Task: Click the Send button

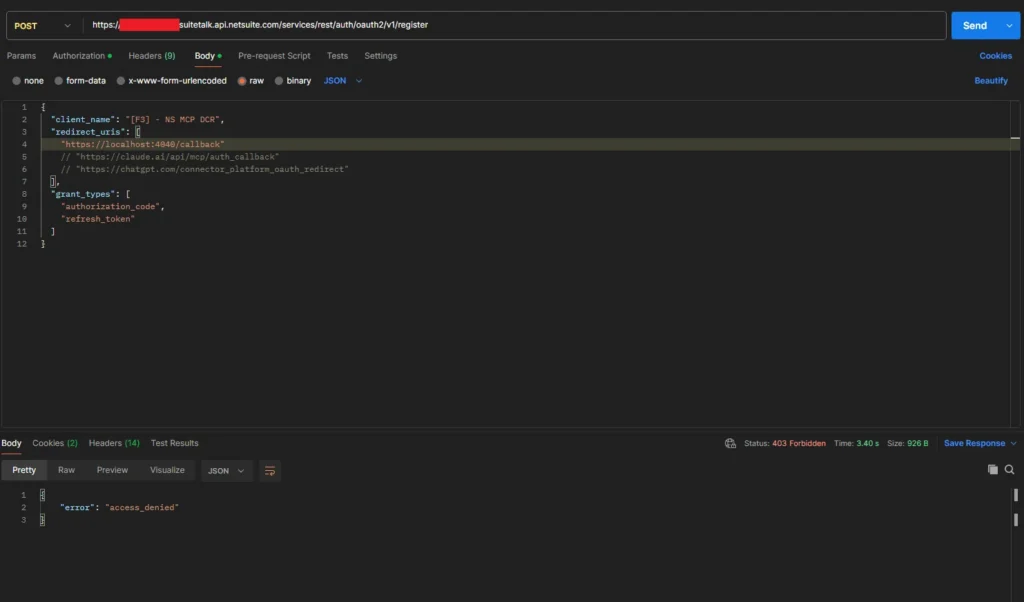Action: click(x=974, y=26)
